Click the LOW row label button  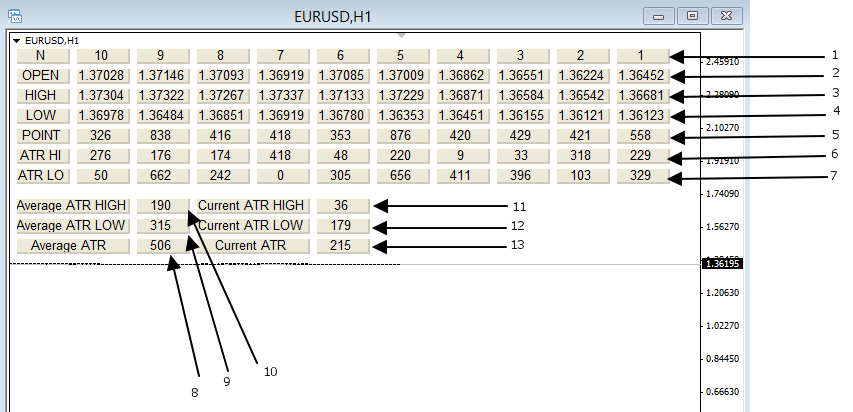pyautogui.click(x=44, y=116)
